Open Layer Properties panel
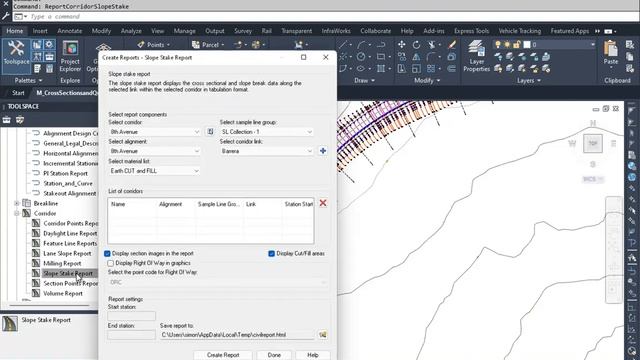The height and width of the screenshot is (360, 640). (476, 56)
